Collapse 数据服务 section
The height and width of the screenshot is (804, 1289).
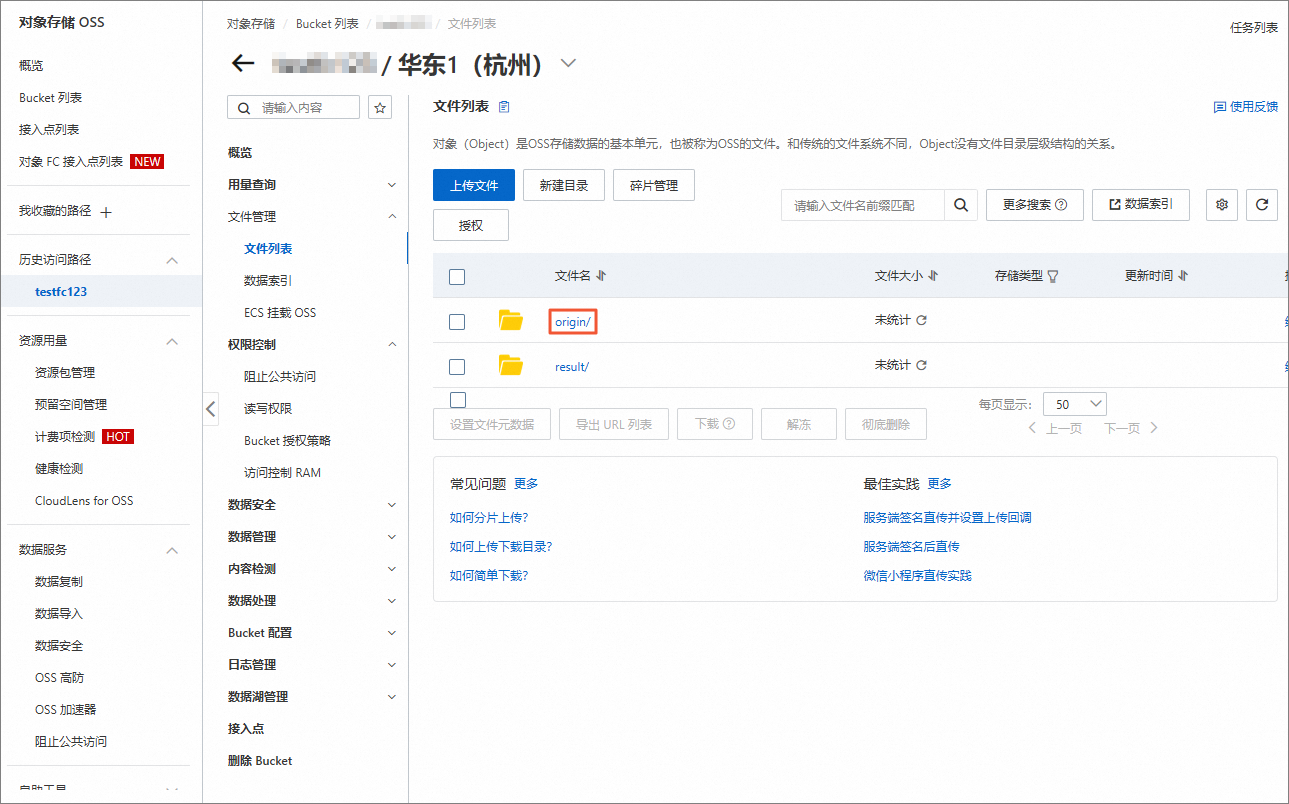click(172, 550)
